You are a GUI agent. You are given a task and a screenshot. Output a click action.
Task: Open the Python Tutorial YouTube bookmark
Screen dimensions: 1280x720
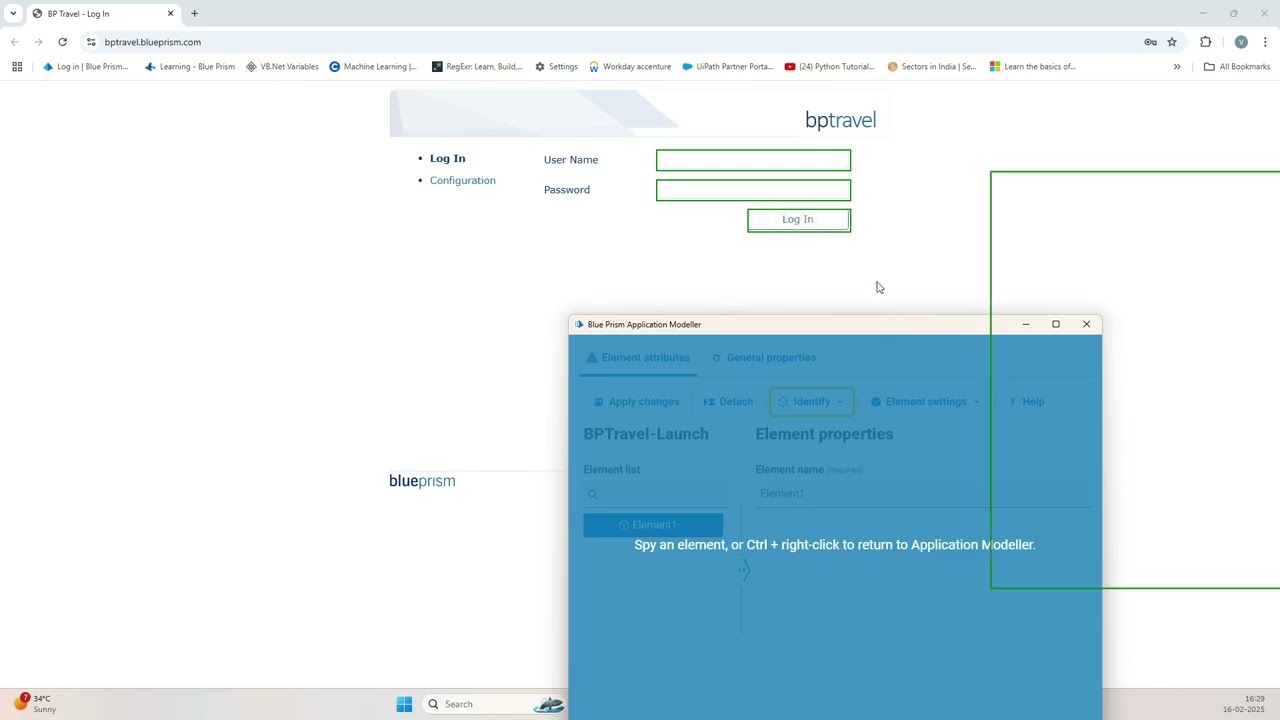(x=830, y=67)
